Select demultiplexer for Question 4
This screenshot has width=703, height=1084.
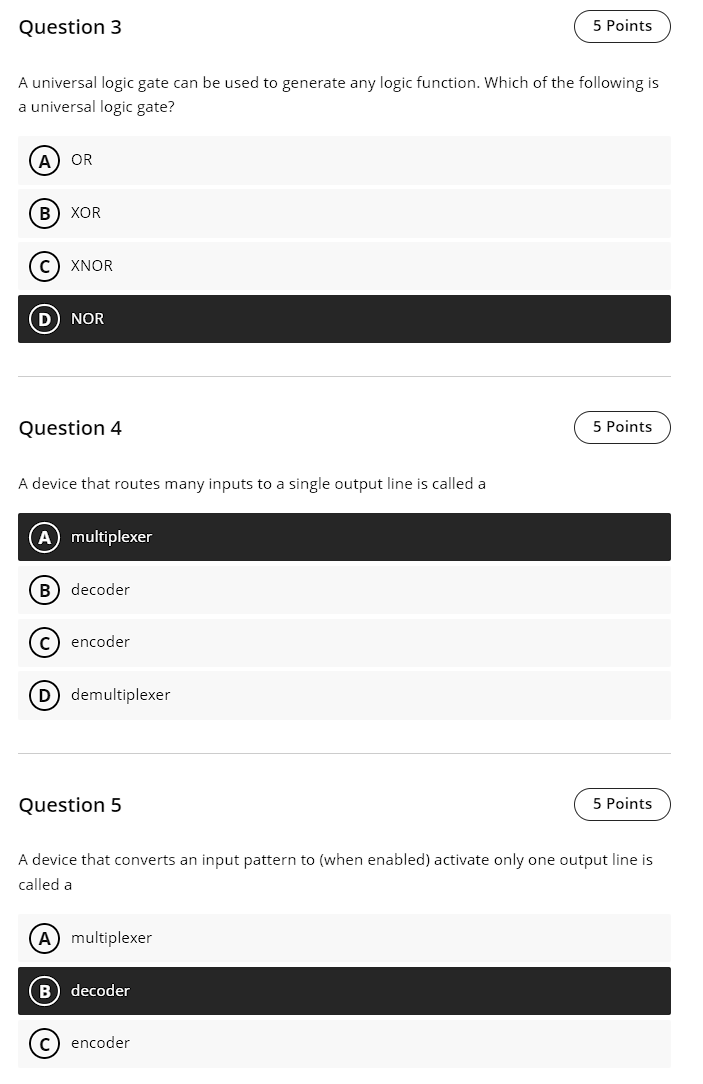tap(344, 695)
